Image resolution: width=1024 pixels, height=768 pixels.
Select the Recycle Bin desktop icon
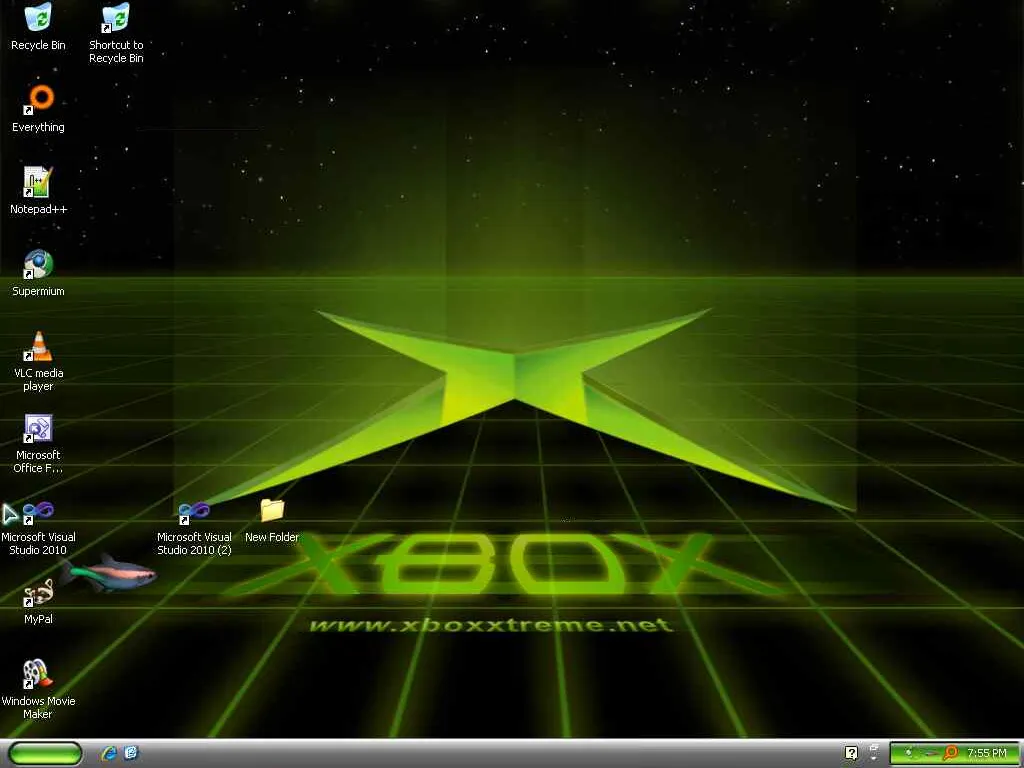(38, 26)
